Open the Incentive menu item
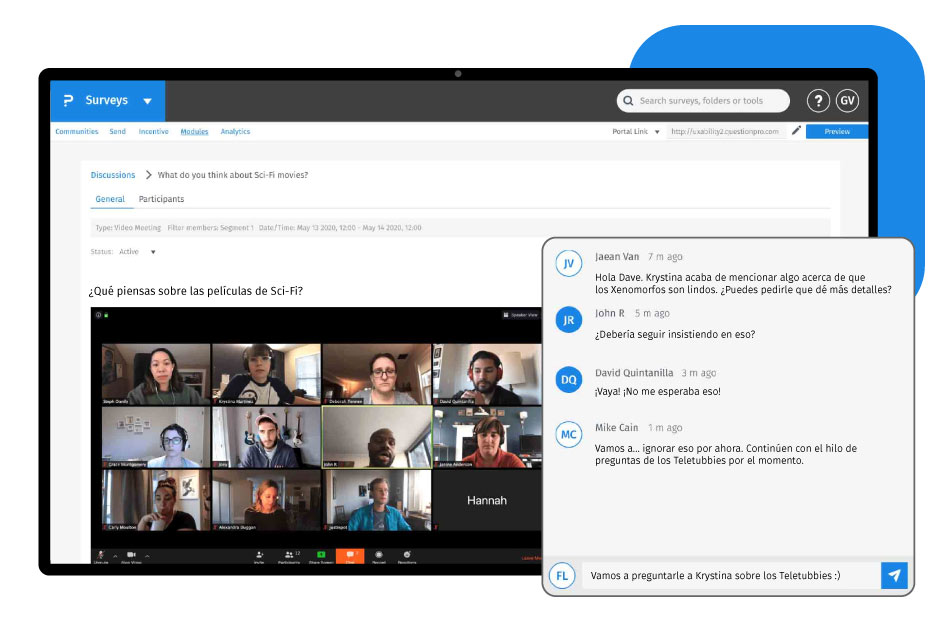Image resolution: width=941 pixels, height=626 pixels. coord(154,131)
